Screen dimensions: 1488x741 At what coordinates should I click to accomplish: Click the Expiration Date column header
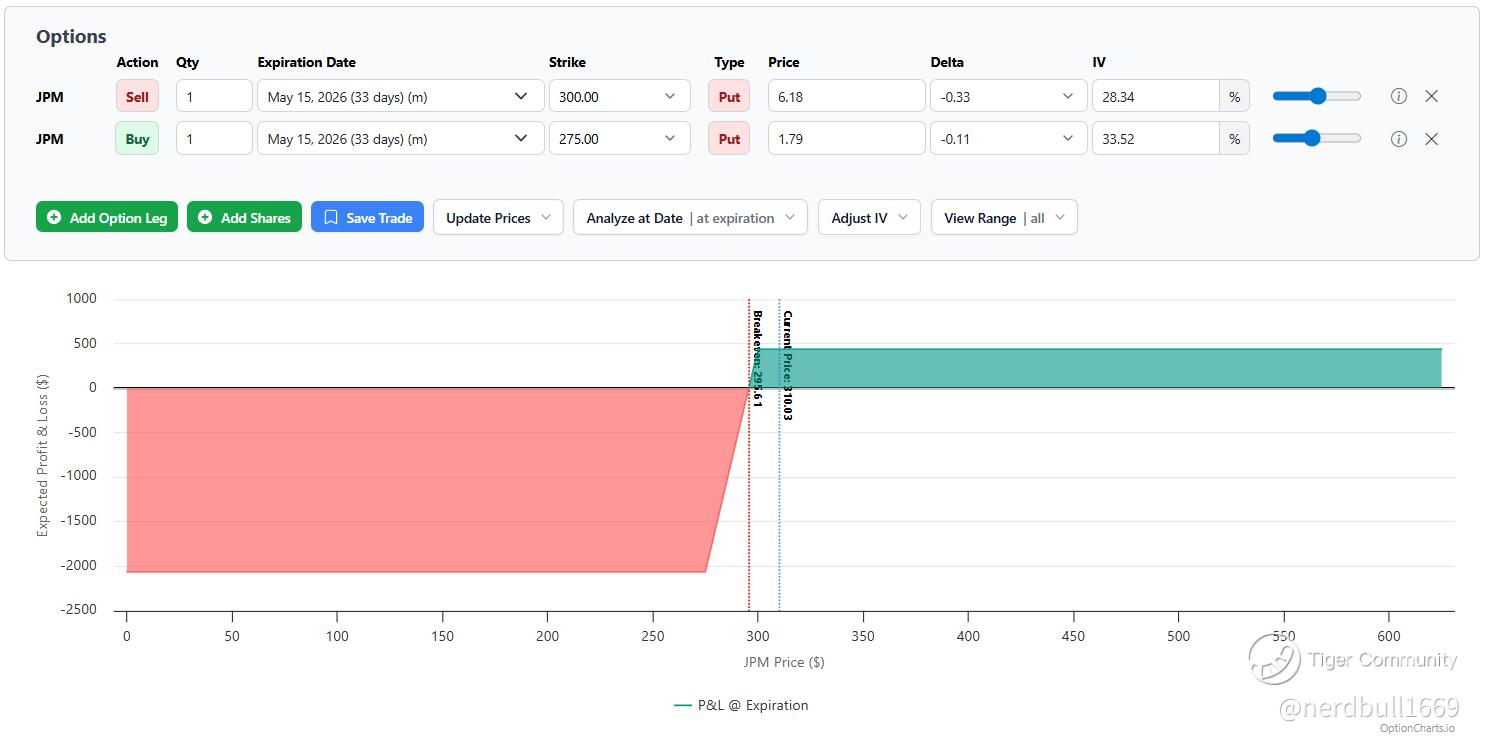click(x=306, y=62)
